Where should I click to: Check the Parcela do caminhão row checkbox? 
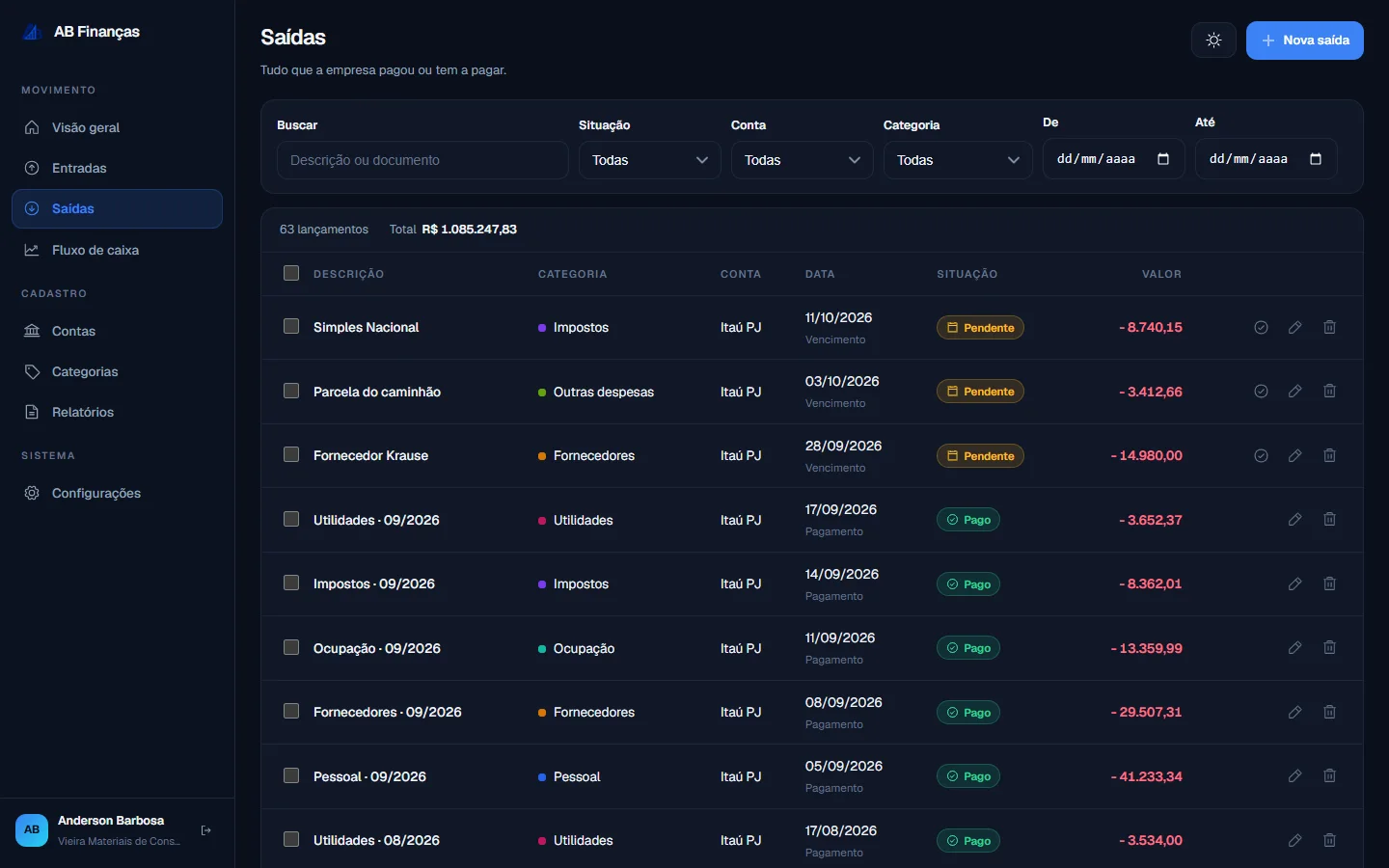tap(291, 391)
